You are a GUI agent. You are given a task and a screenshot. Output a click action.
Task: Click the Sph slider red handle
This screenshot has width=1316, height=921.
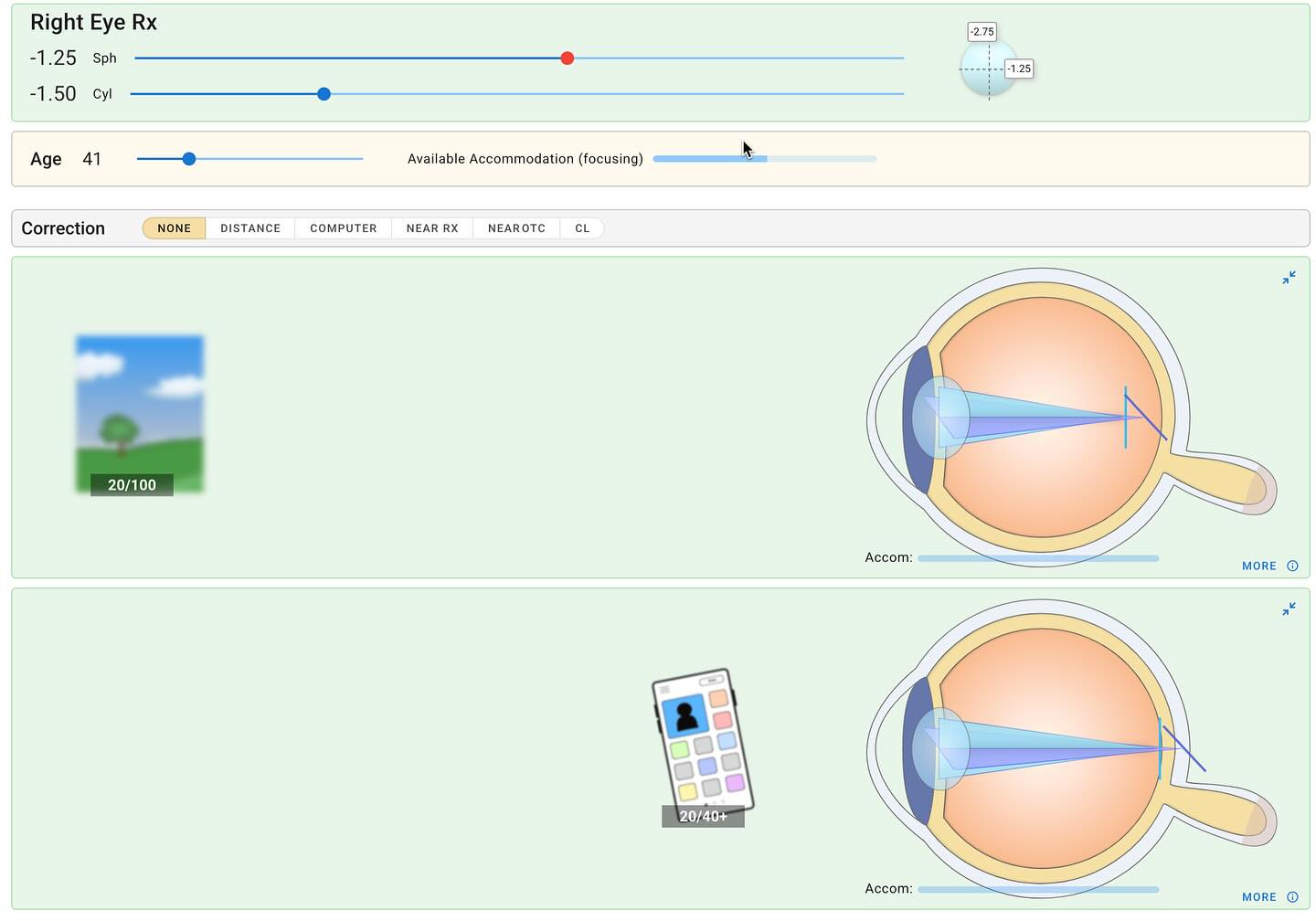coord(568,58)
